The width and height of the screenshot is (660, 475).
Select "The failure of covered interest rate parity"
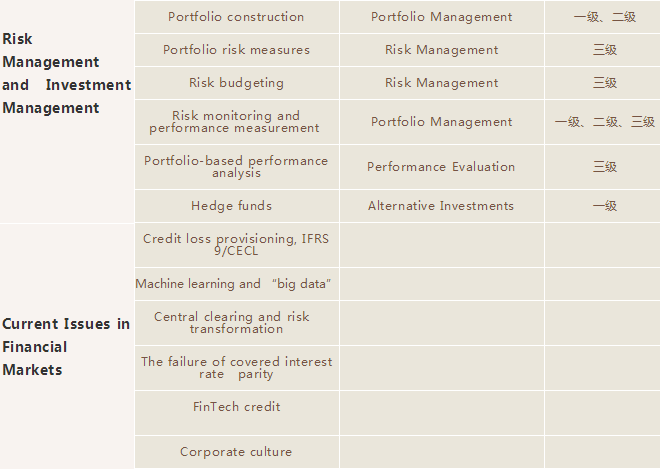pos(236,368)
